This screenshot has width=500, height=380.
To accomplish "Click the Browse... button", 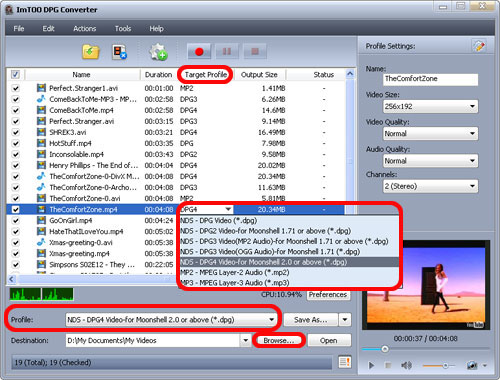I will tap(279, 340).
